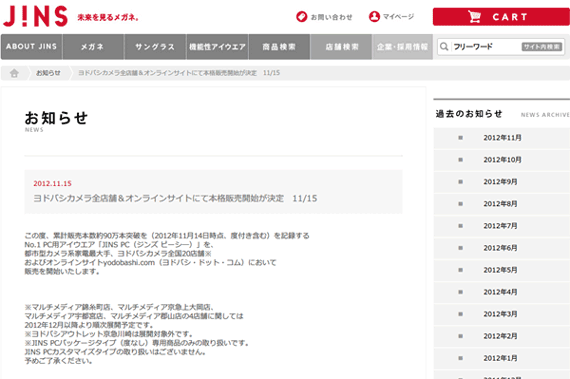The height and width of the screenshot is (379, 570).
Task: Open マイページ user icon link
Action: (x=391, y=17)
